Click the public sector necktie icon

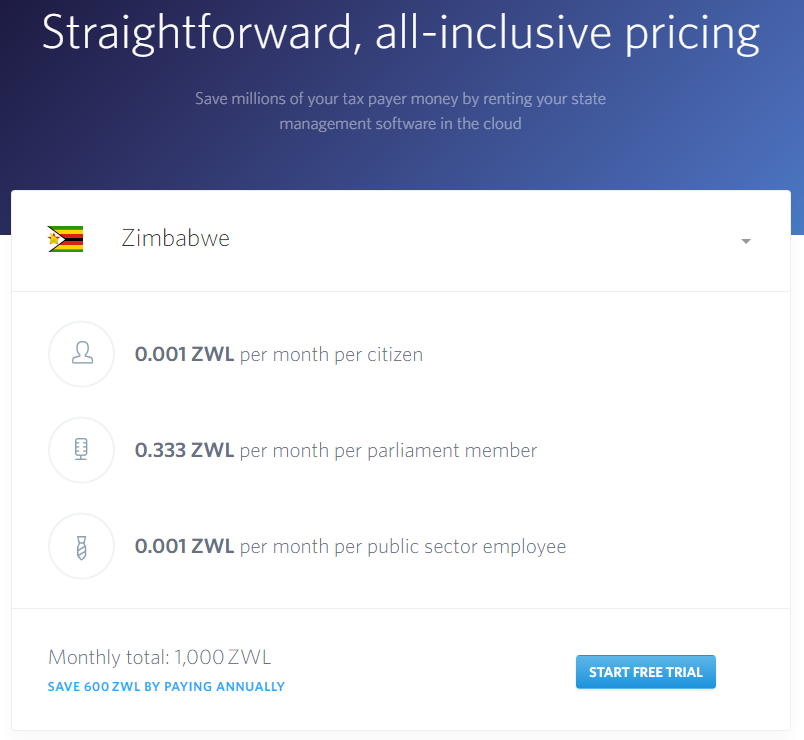[82, 547]
